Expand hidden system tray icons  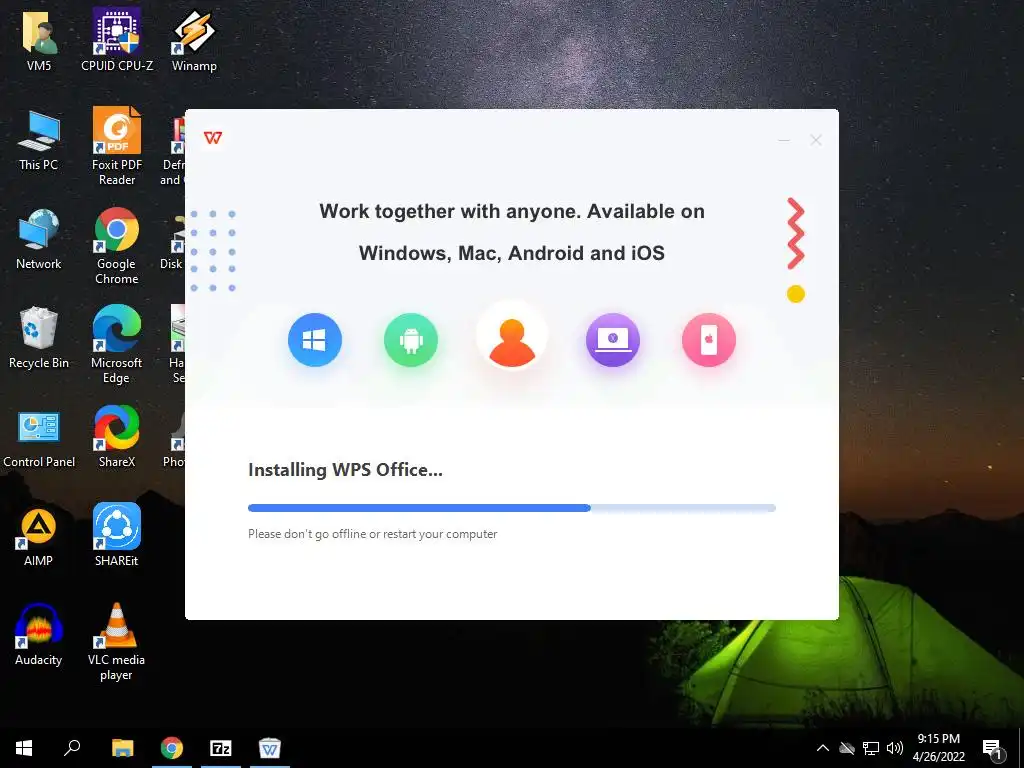click(x=823, y=748)
